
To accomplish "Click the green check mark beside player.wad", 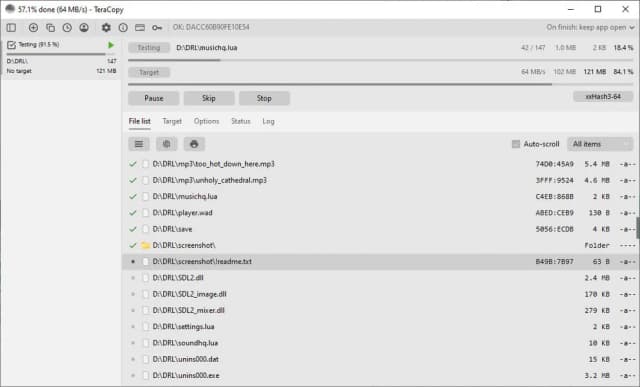I will click(x=133, y=213).
